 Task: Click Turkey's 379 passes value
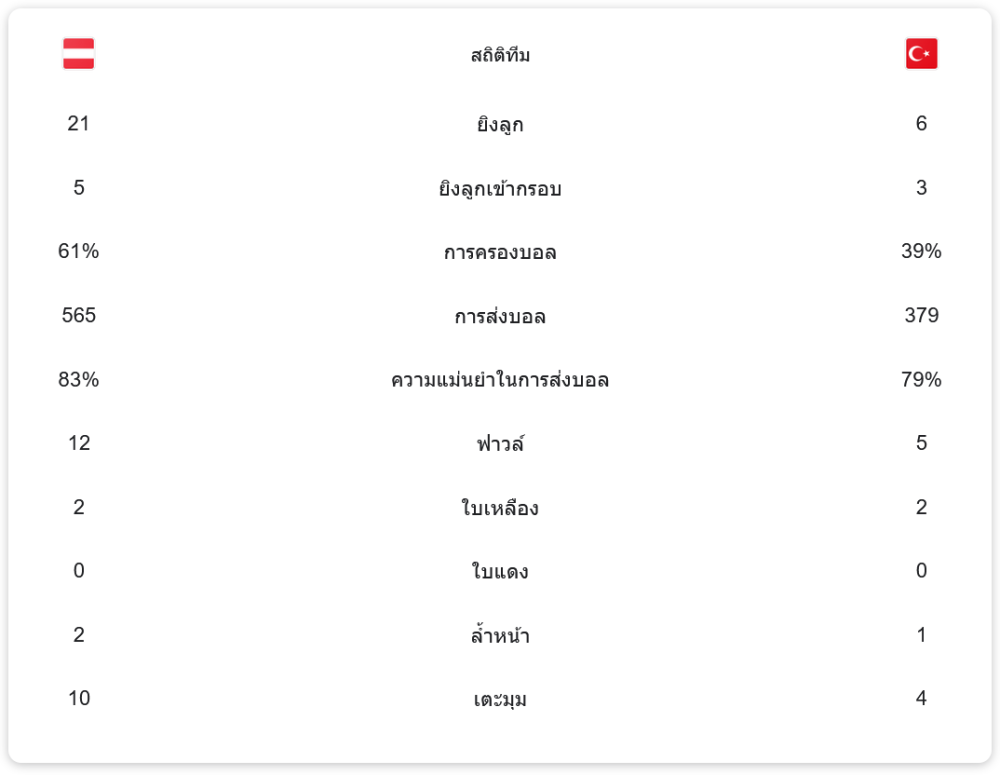[921, 316]
